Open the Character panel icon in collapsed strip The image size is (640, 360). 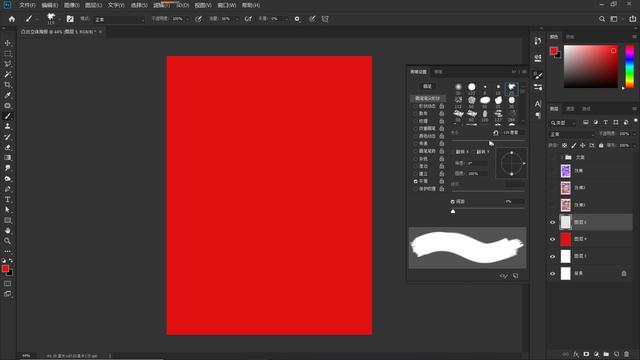click(538, 104)
